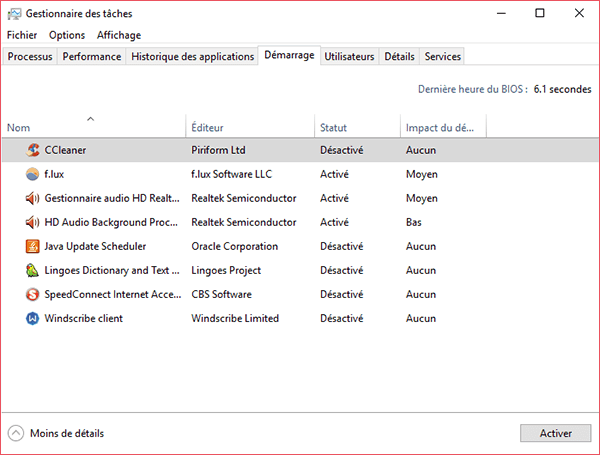Click the Lingoes Dictionary parrot icon
The width and height of the screenshot is (600, 455).
pyautogui.click(x=33, y=271)
